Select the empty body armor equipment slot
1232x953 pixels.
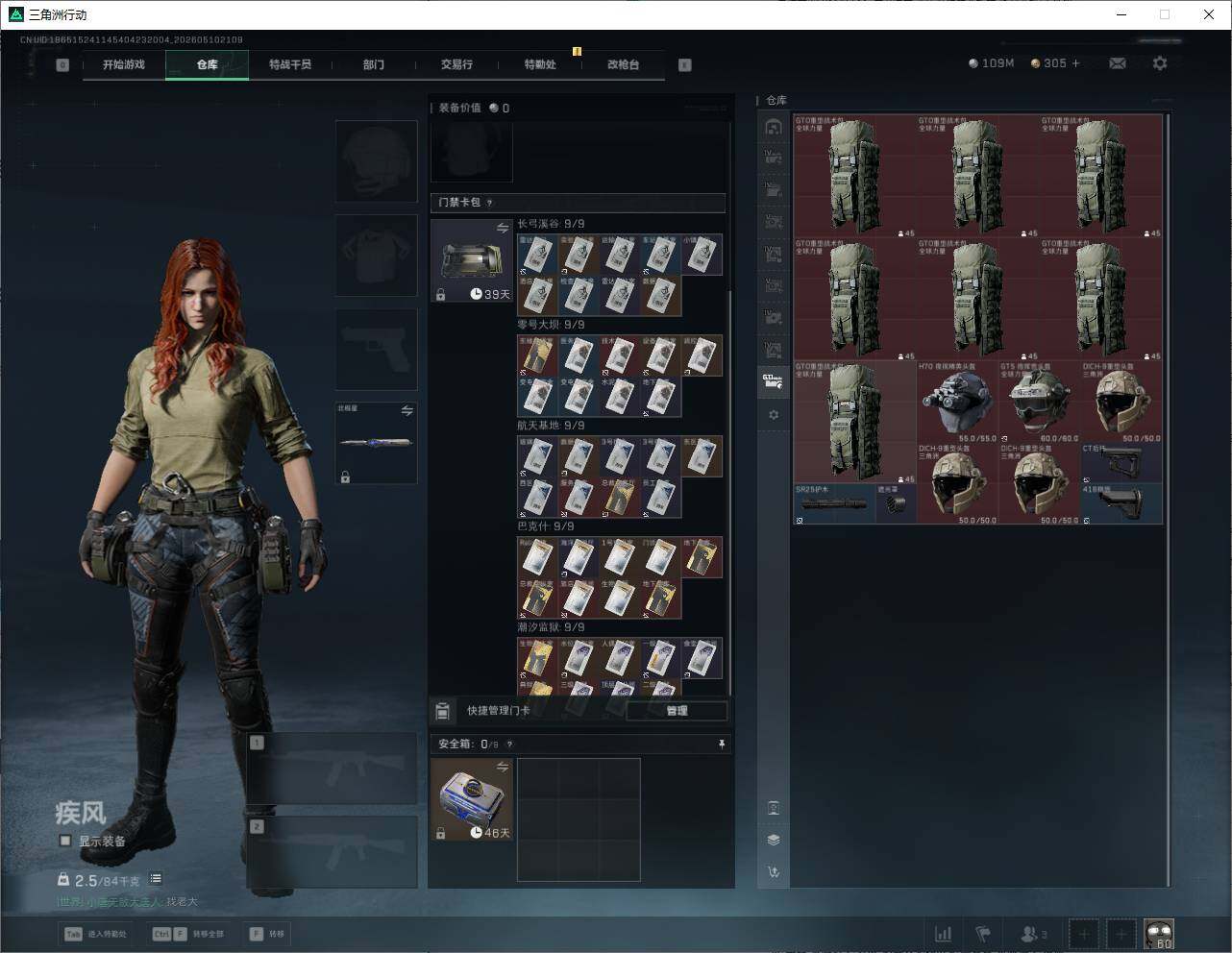(377, 255)
